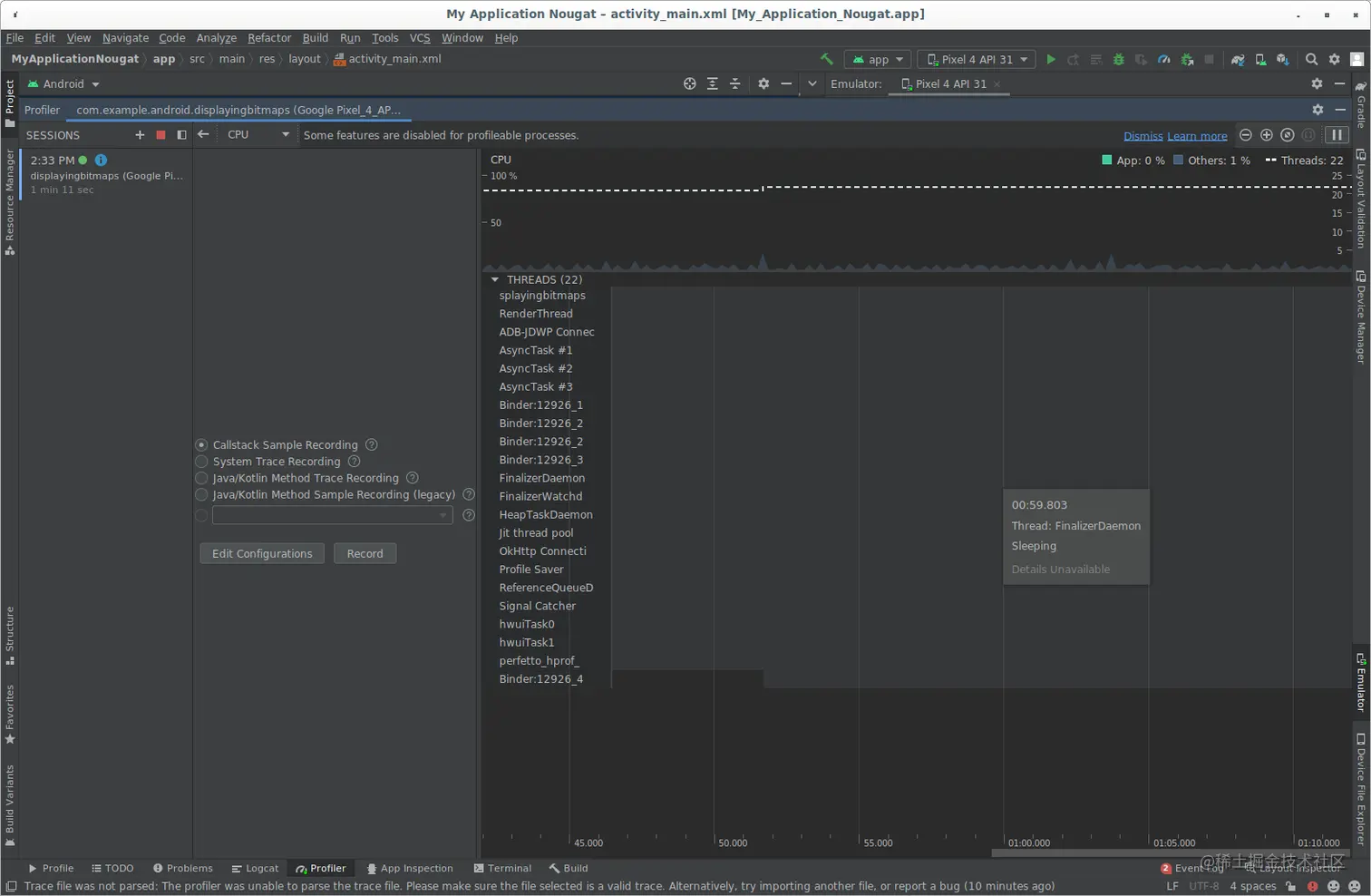The image size is (1371, 896).
Task: Click the Record button
Action: [365, 554]
